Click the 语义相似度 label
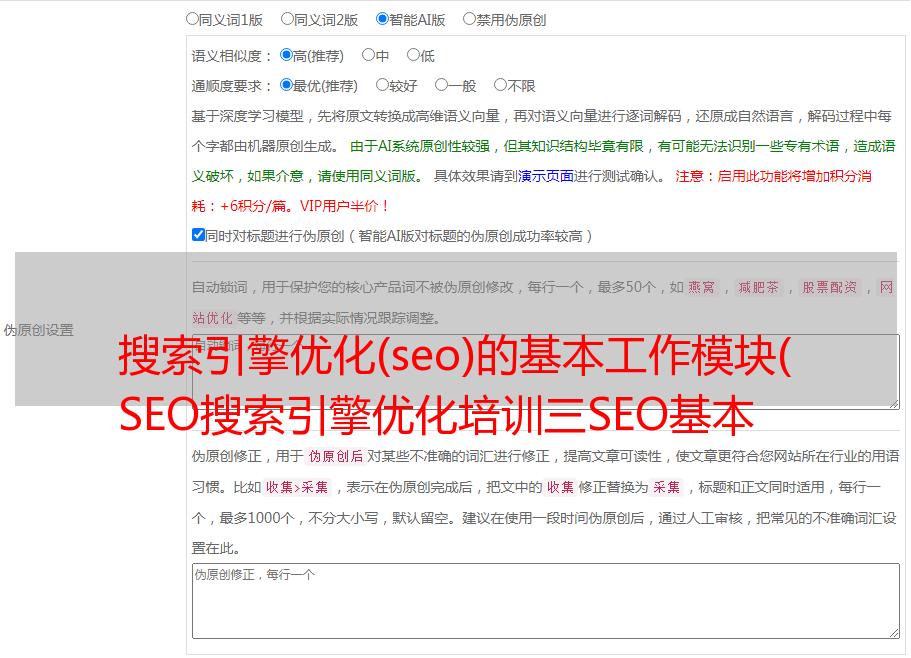 pyautogui.click(x=232, y=56)
